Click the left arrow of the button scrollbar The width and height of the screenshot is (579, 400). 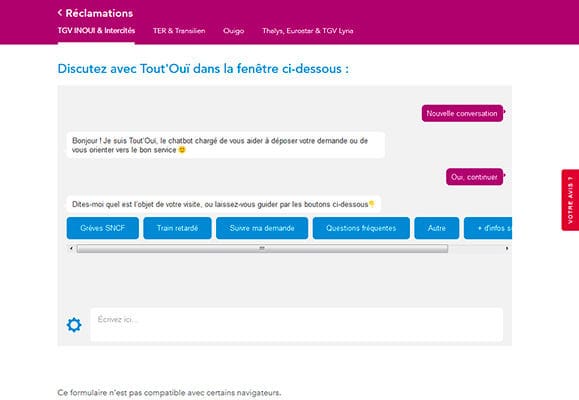(71, 249)
